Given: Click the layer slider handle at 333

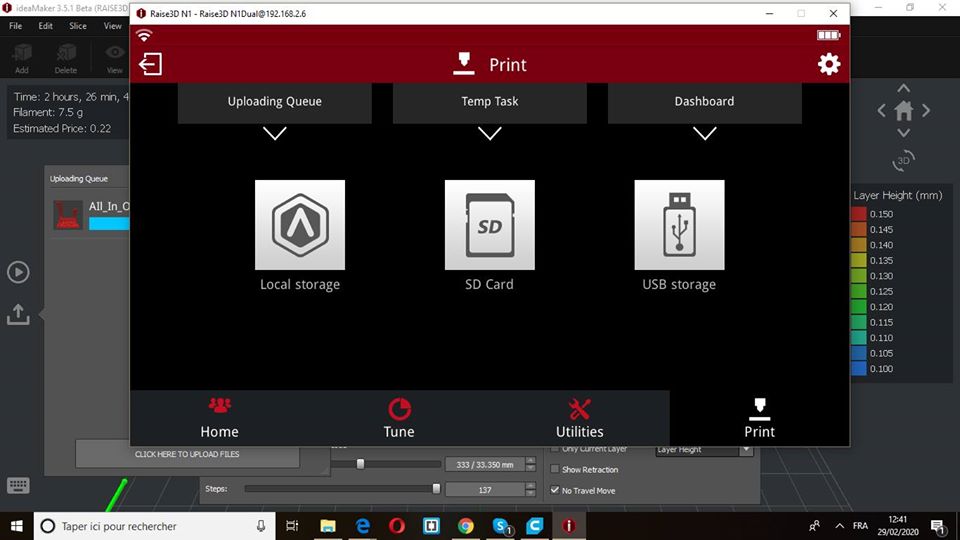Looking at the screenshot, I should click(x=361, y=464).
